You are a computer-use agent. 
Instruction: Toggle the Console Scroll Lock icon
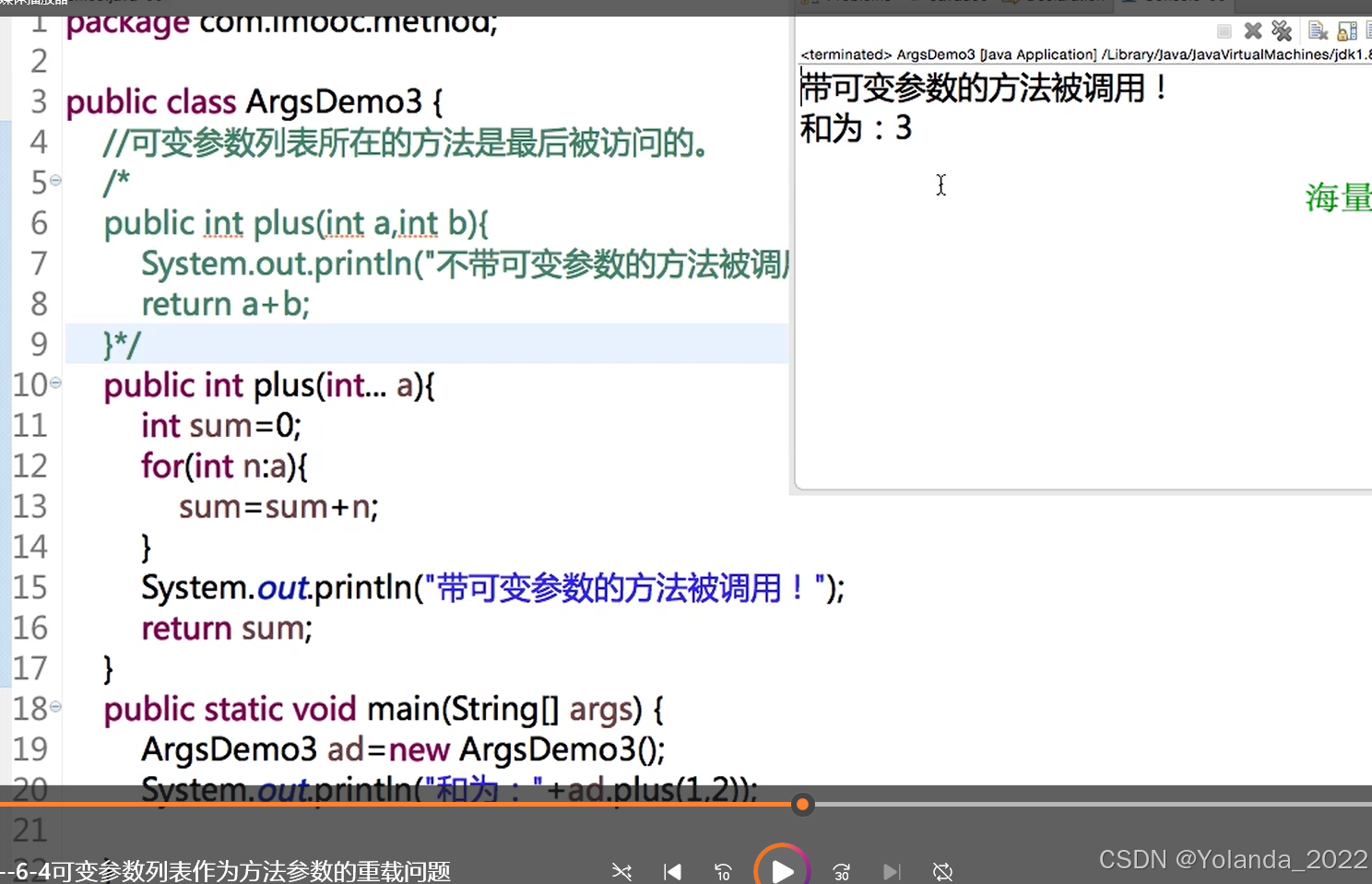tap(1347, 31)
